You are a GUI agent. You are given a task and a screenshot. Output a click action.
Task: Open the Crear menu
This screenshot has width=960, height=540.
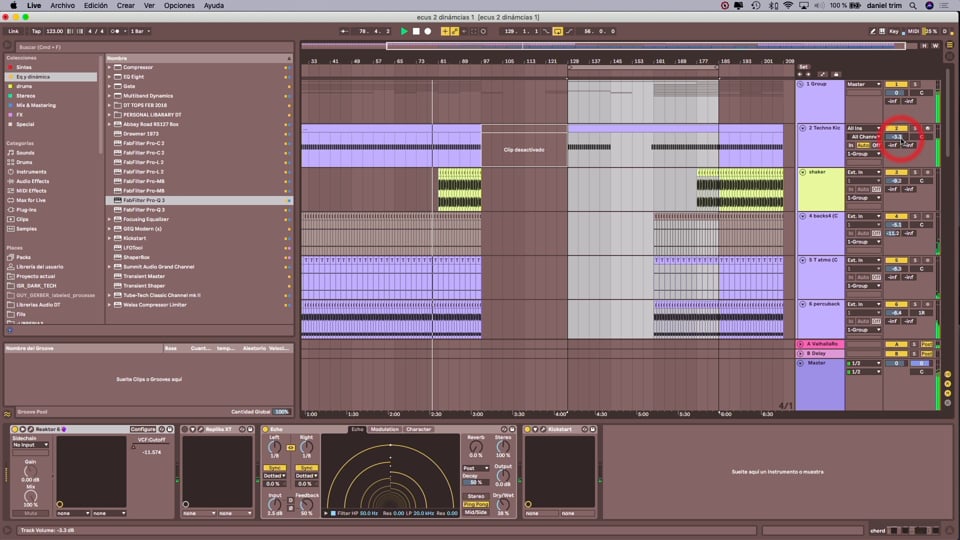[x=126, y=6]
